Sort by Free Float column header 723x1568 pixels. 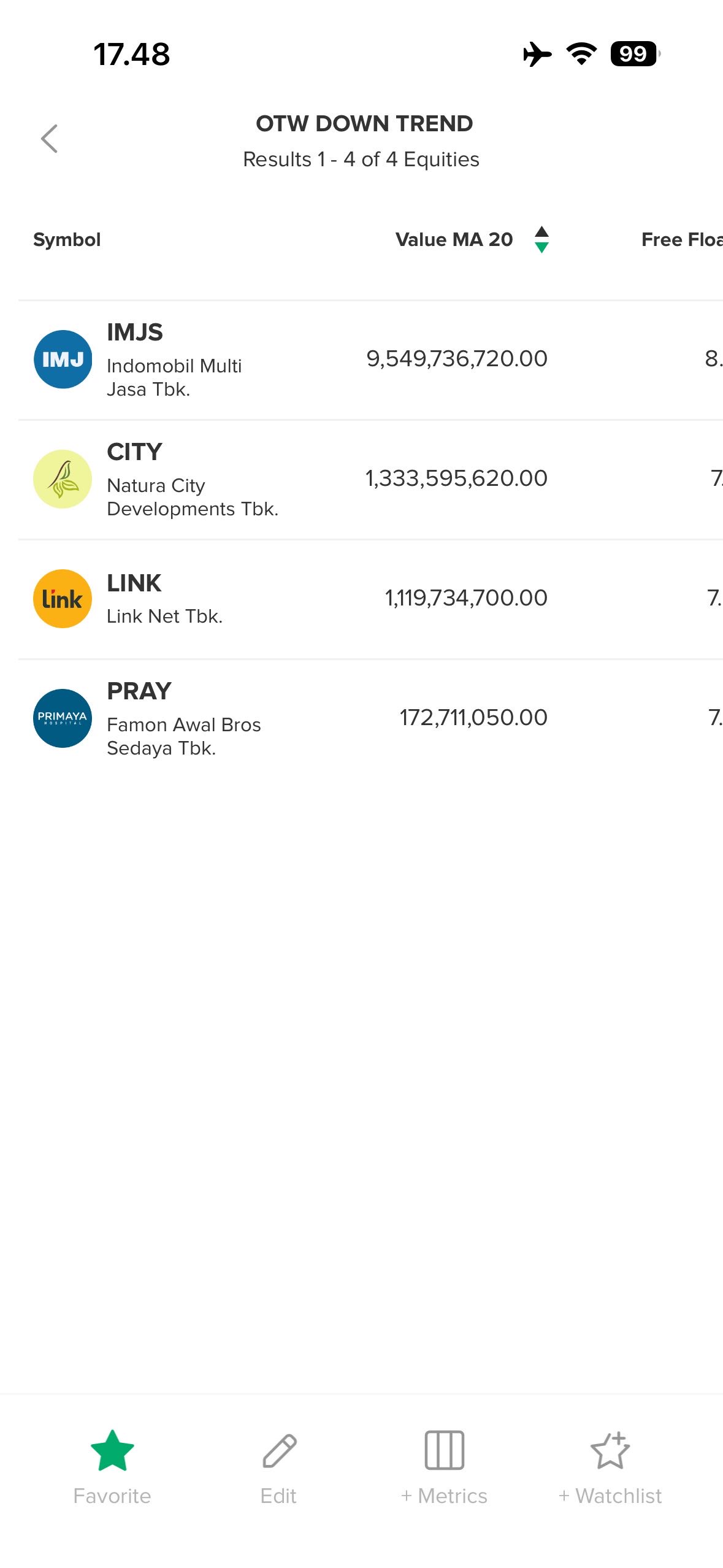click(x=681, y=240)
